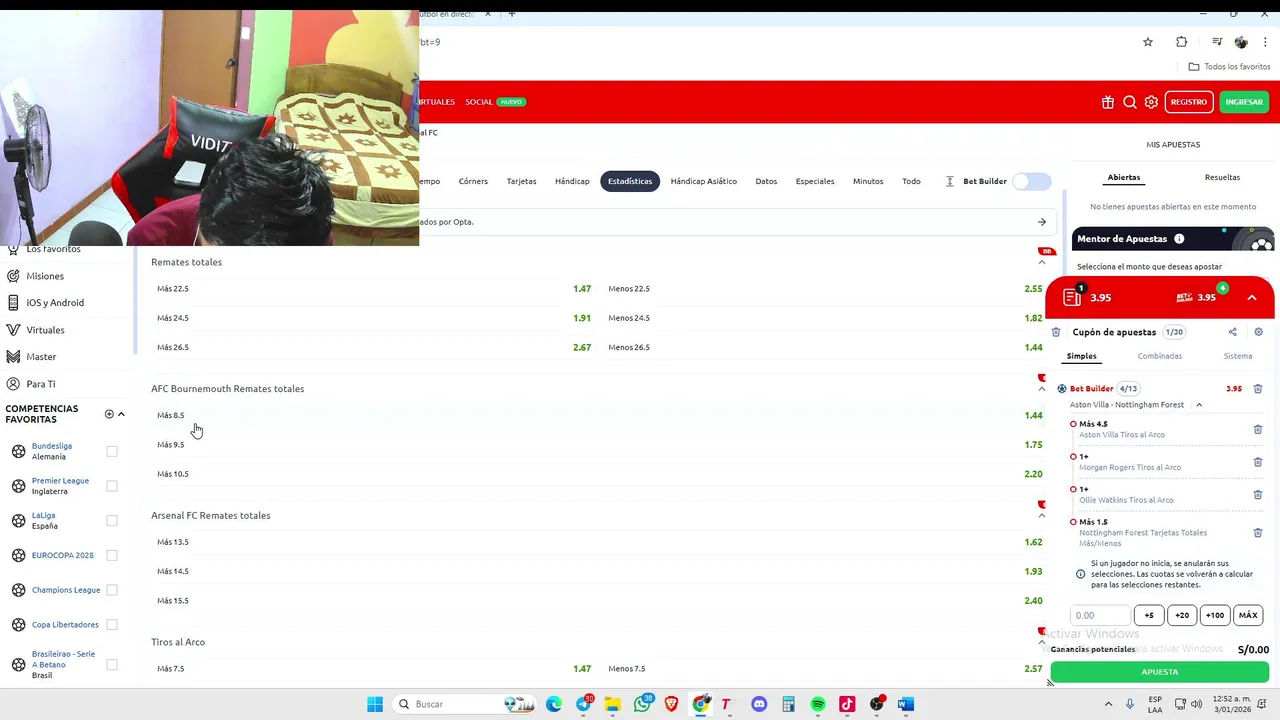Viewport: 1280px width, 720px height.
Task: Open the search magnifier in red header
Action: (1130, 102)
